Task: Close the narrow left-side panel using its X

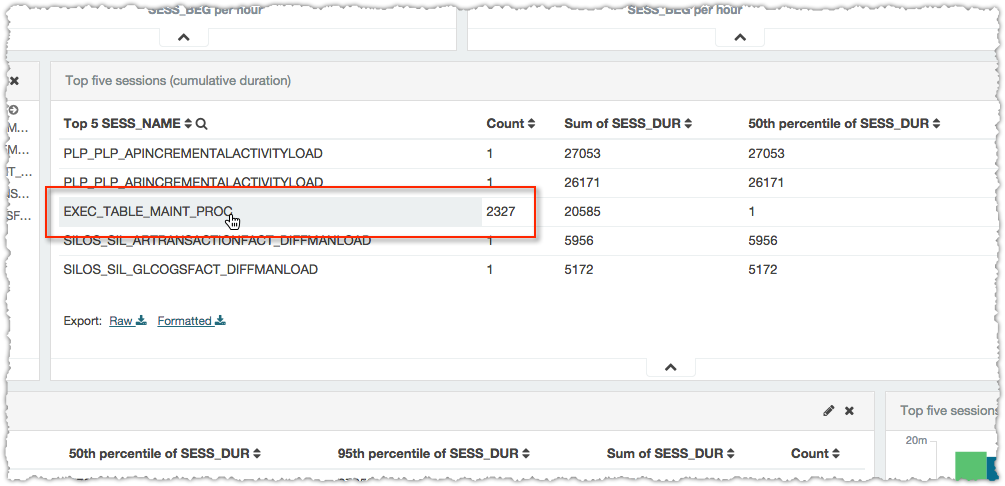Action: pos(13,80)
